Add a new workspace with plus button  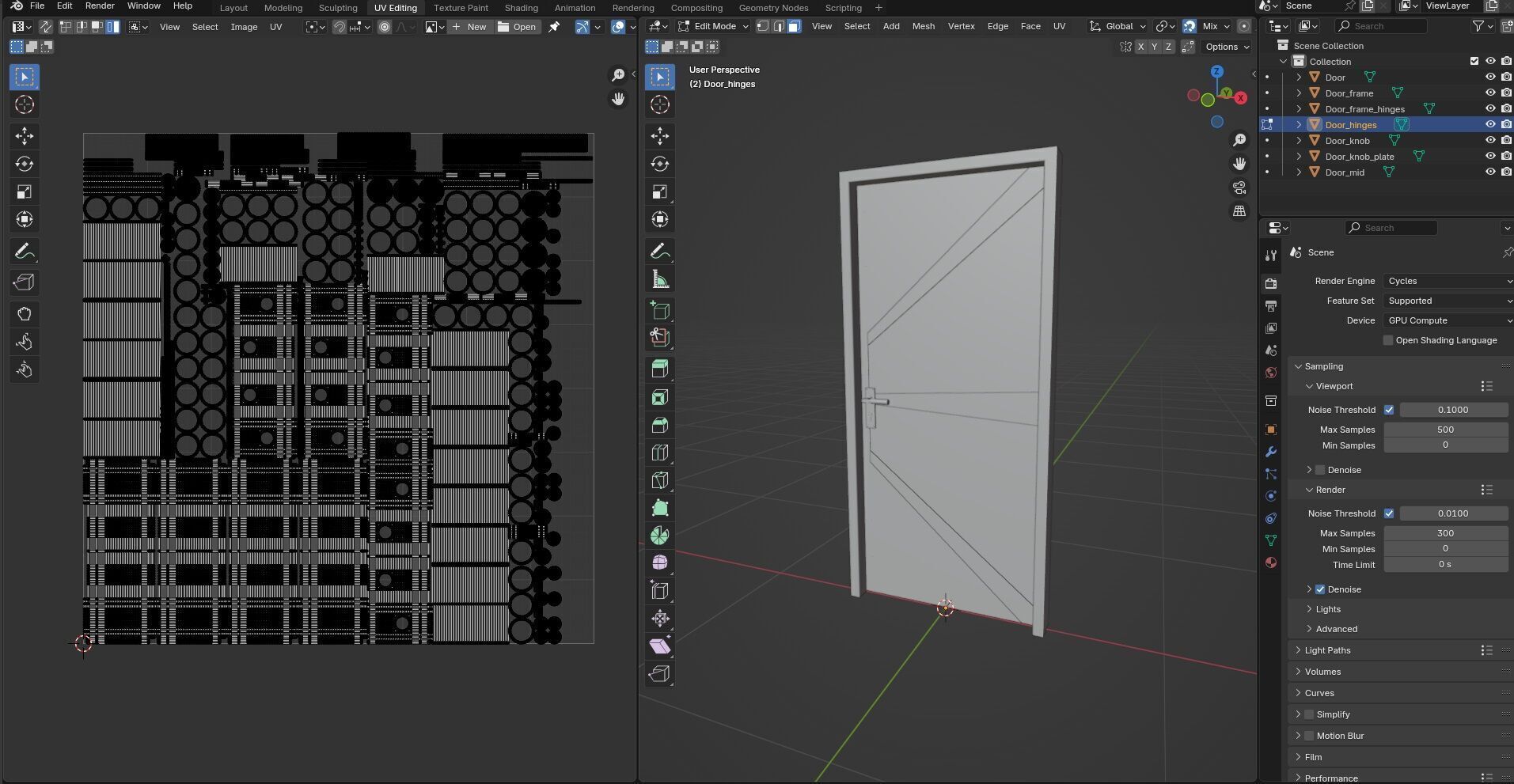coord(878,8)
